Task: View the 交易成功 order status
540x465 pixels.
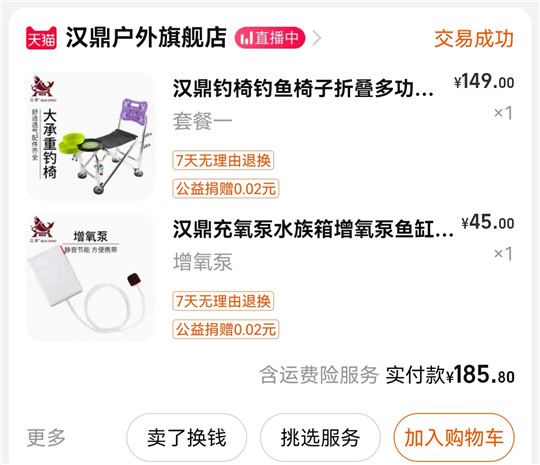Action: (474, 39)
